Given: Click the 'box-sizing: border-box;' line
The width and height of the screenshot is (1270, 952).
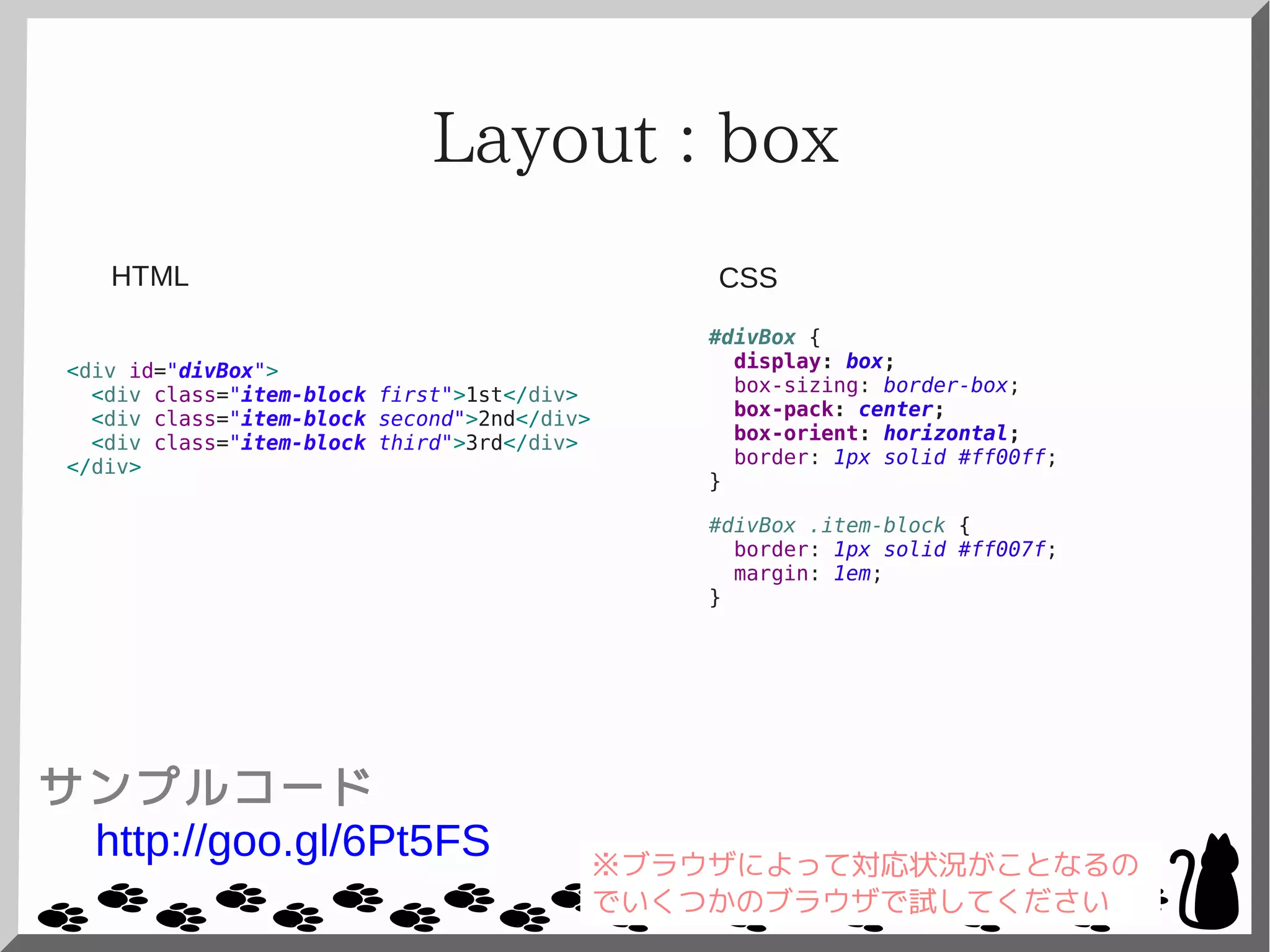Looking at the screenshot, I should [x=876, y=386].
